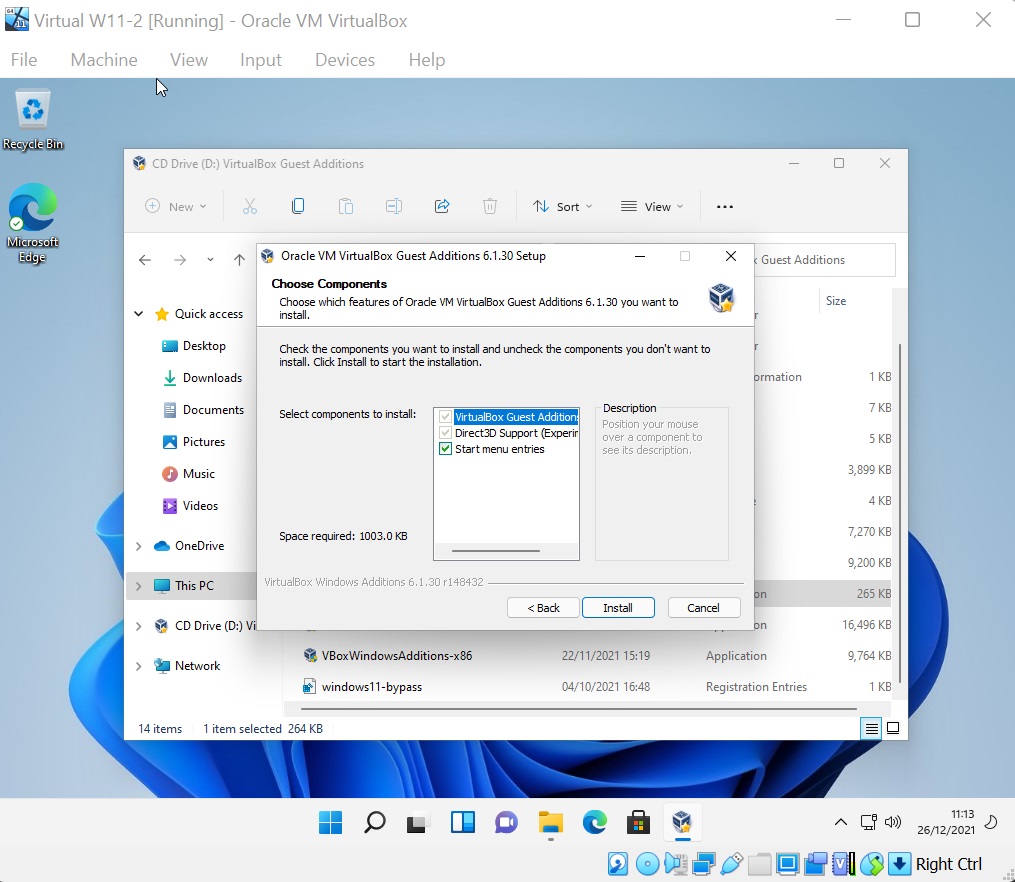Collapse the Quick access tree node
1015x882 pixels.
[x=139, y=314]
